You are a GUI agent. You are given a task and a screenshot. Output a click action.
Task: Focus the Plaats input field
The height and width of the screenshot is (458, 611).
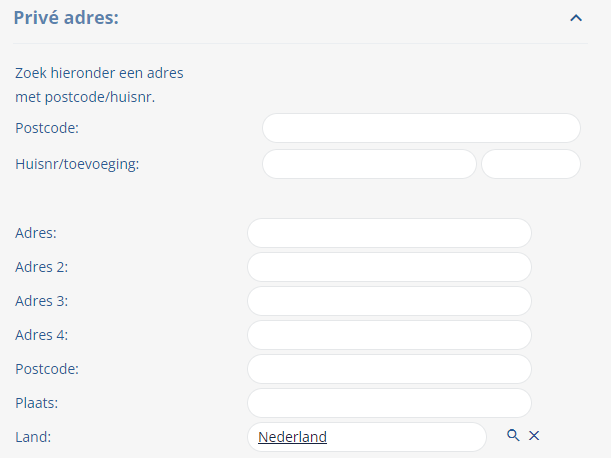389,403
